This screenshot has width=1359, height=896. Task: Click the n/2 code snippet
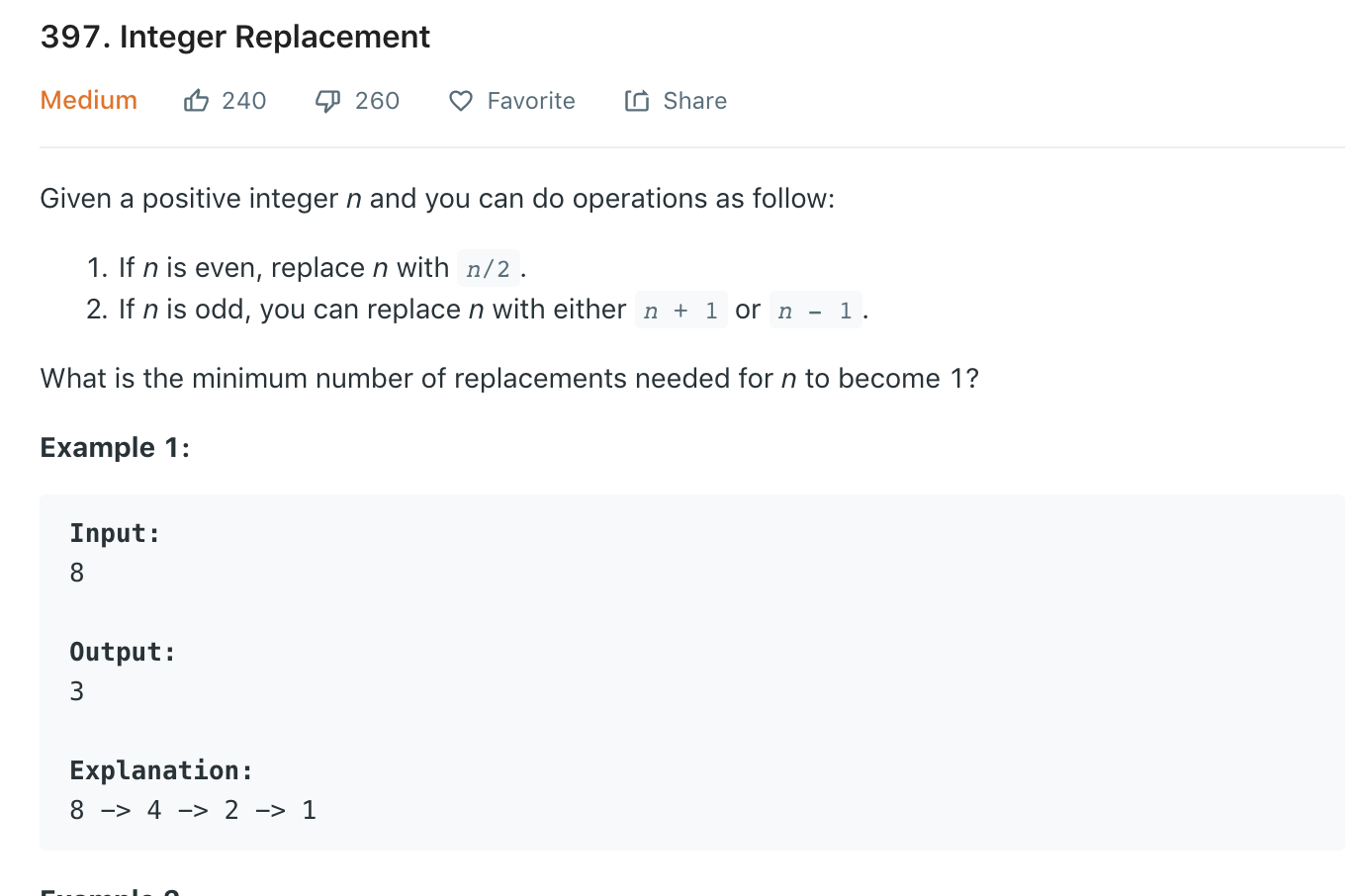488,269
